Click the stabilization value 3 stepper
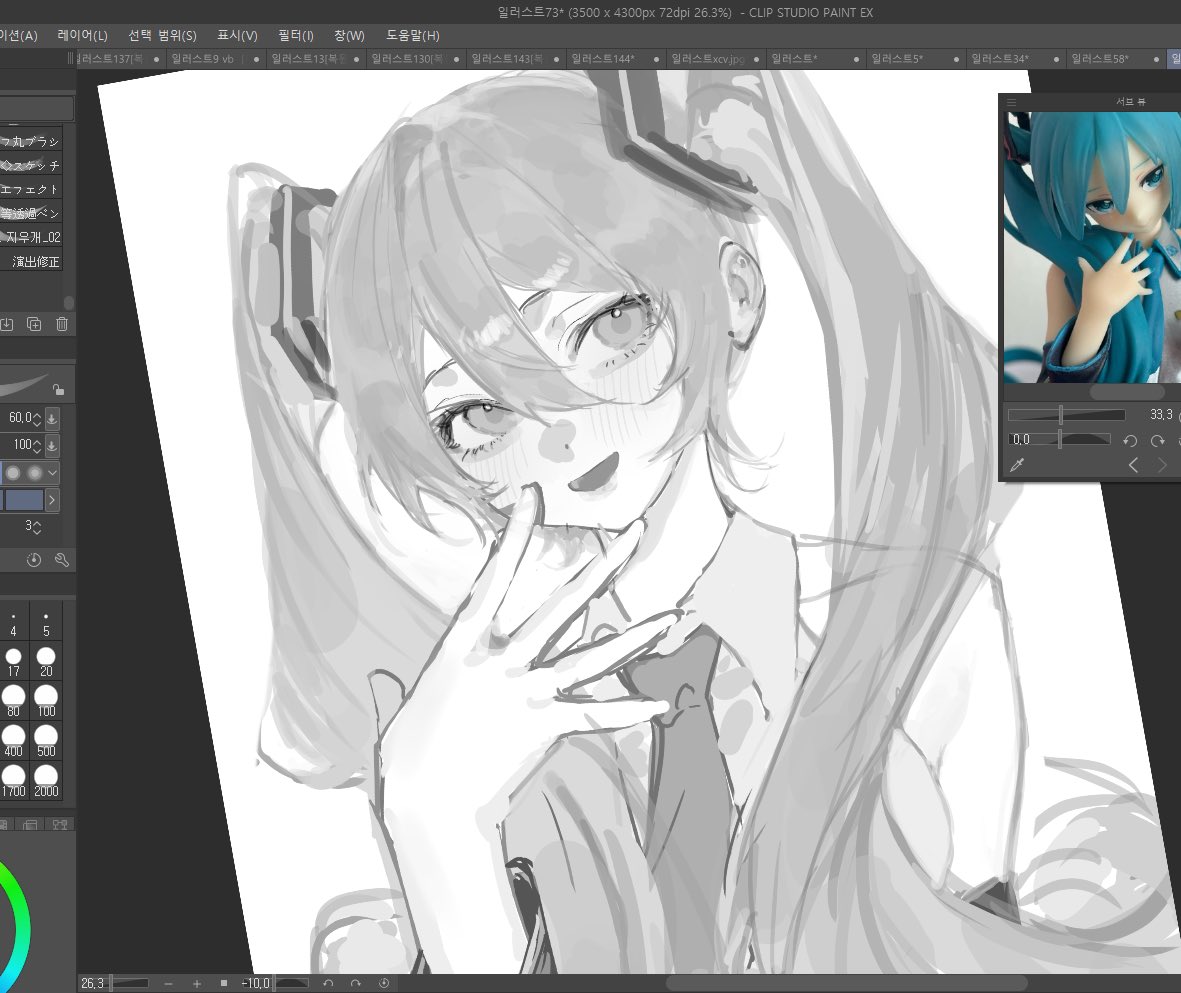The width and height of the screenshot is (1181, 993). [37, 527]
